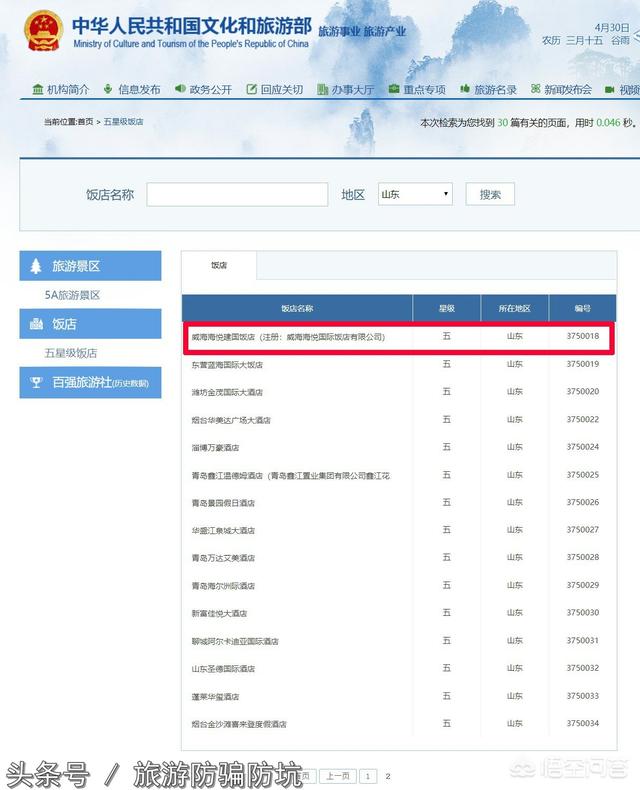
Task: Jump to page 1 of results
Action: point(369,775)
